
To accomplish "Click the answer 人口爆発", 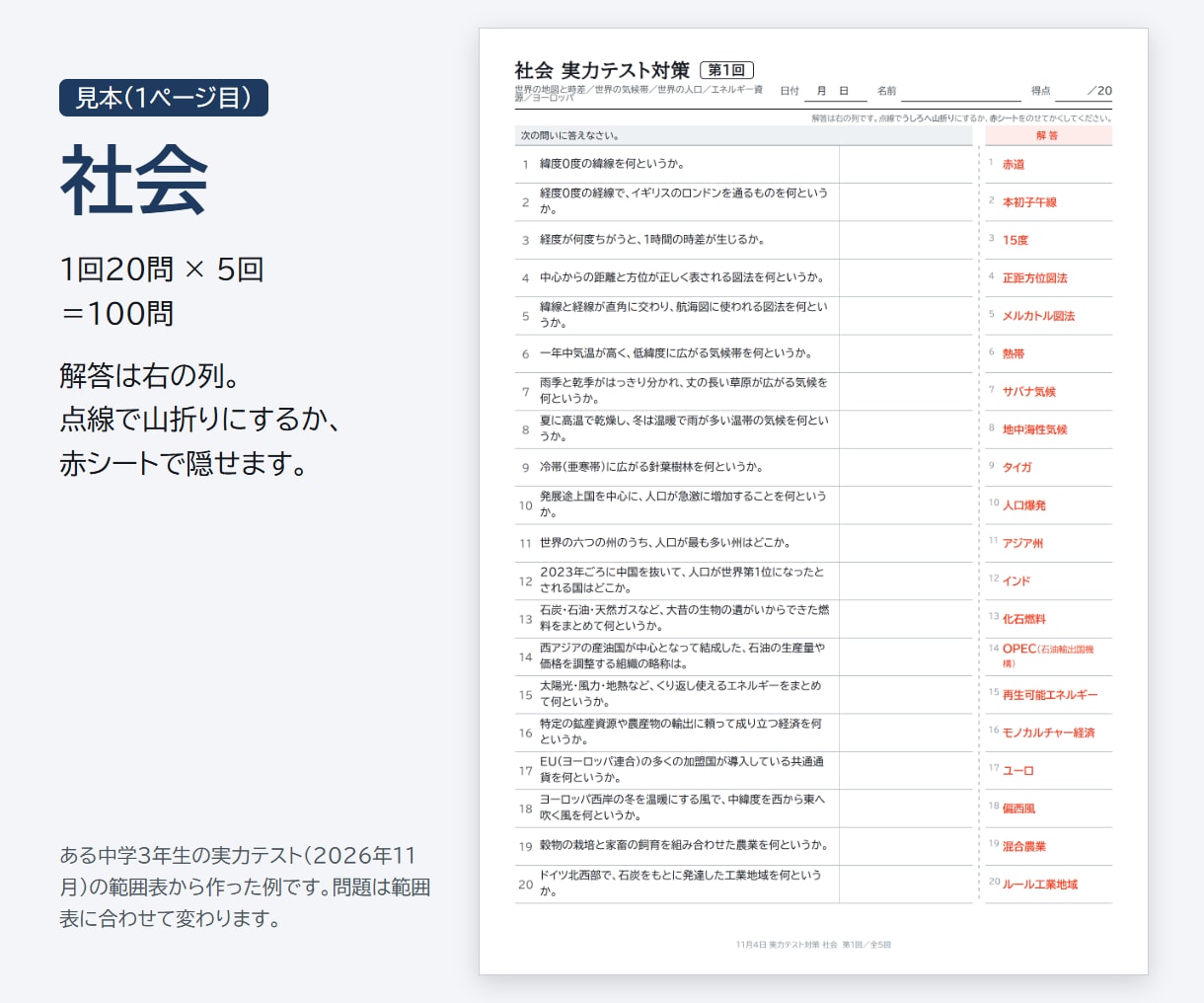I will click(x=1024, y=505).
